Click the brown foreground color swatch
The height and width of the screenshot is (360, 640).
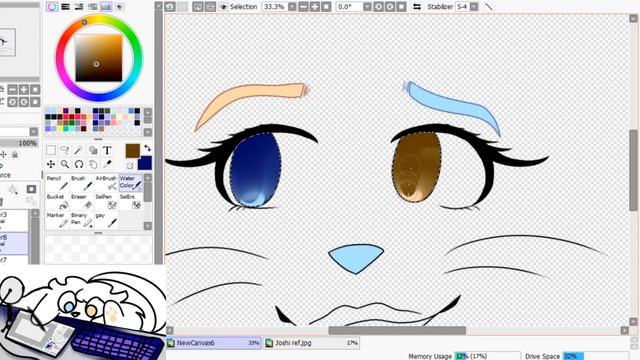point(133,151)
